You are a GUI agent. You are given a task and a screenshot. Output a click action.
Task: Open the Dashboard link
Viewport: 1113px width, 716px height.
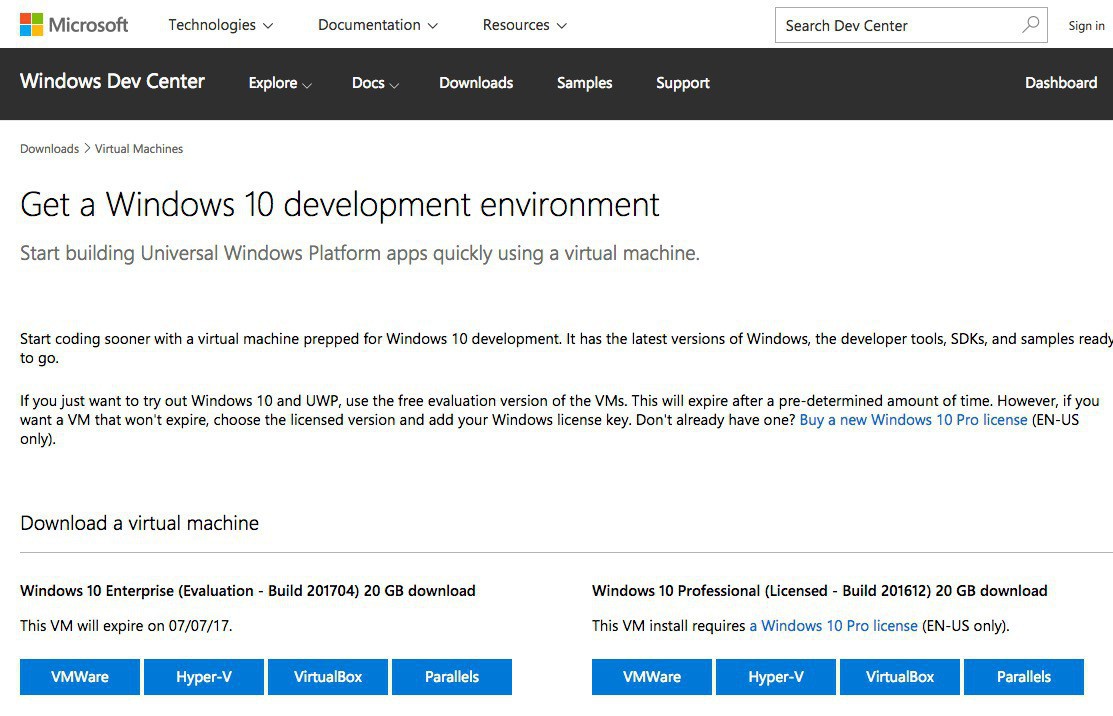point(1061,83)
